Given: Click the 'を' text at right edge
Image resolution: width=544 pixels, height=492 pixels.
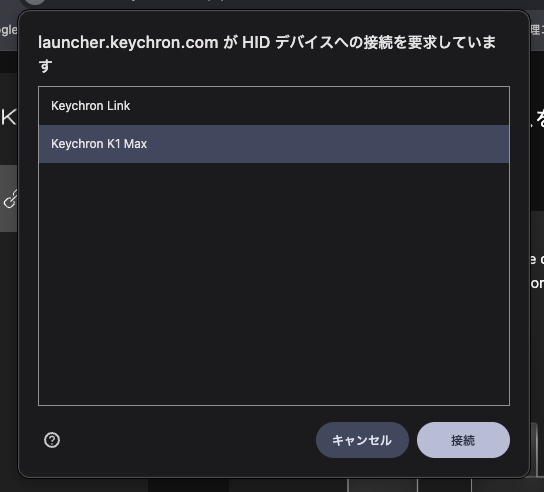Looking at the screenshot, I should click(x=540, y=119).
